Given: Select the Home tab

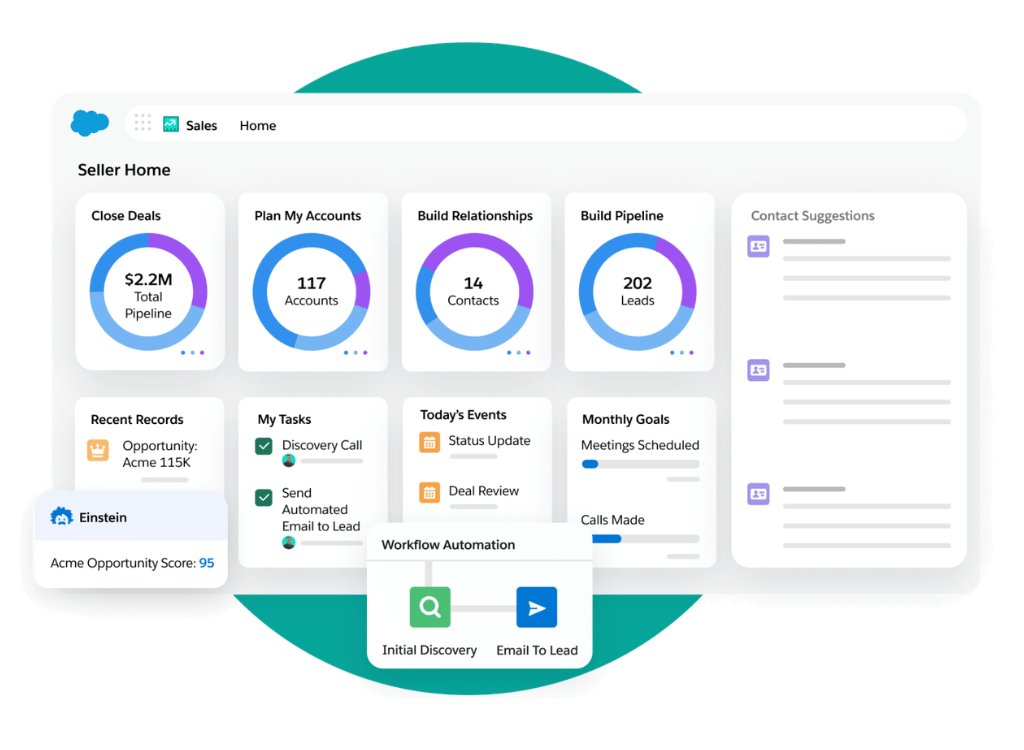Looking at the screenshot, I should [257, 125].
